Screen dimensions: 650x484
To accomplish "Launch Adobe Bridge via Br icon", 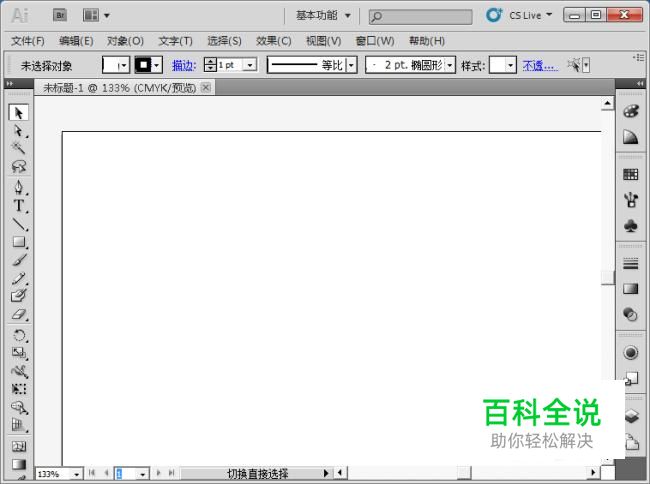I will (60, 15).
